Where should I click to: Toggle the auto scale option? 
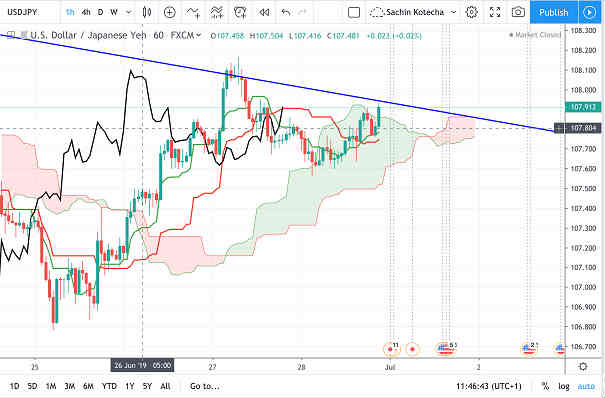pos(586,386)
